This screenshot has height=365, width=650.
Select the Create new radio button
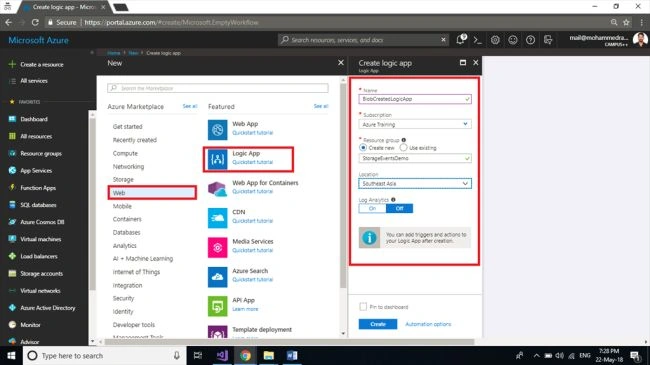pyautogui.click(x=363, y=148)
